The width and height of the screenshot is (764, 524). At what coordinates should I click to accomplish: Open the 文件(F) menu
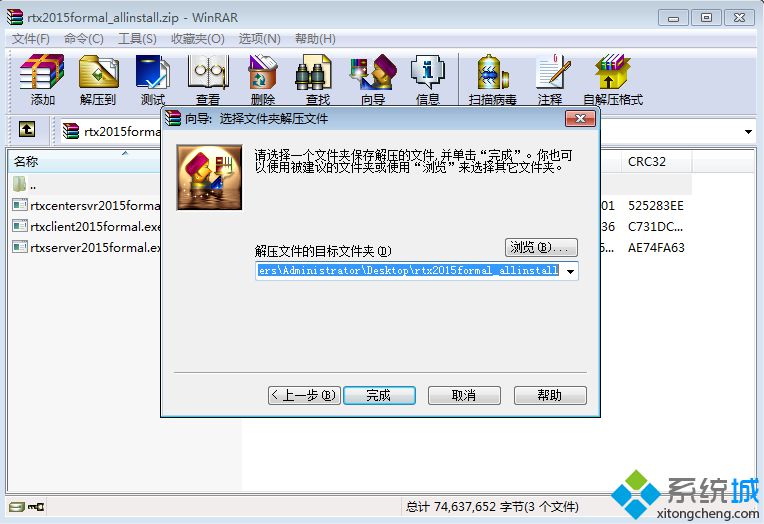[x=31, y=39]
